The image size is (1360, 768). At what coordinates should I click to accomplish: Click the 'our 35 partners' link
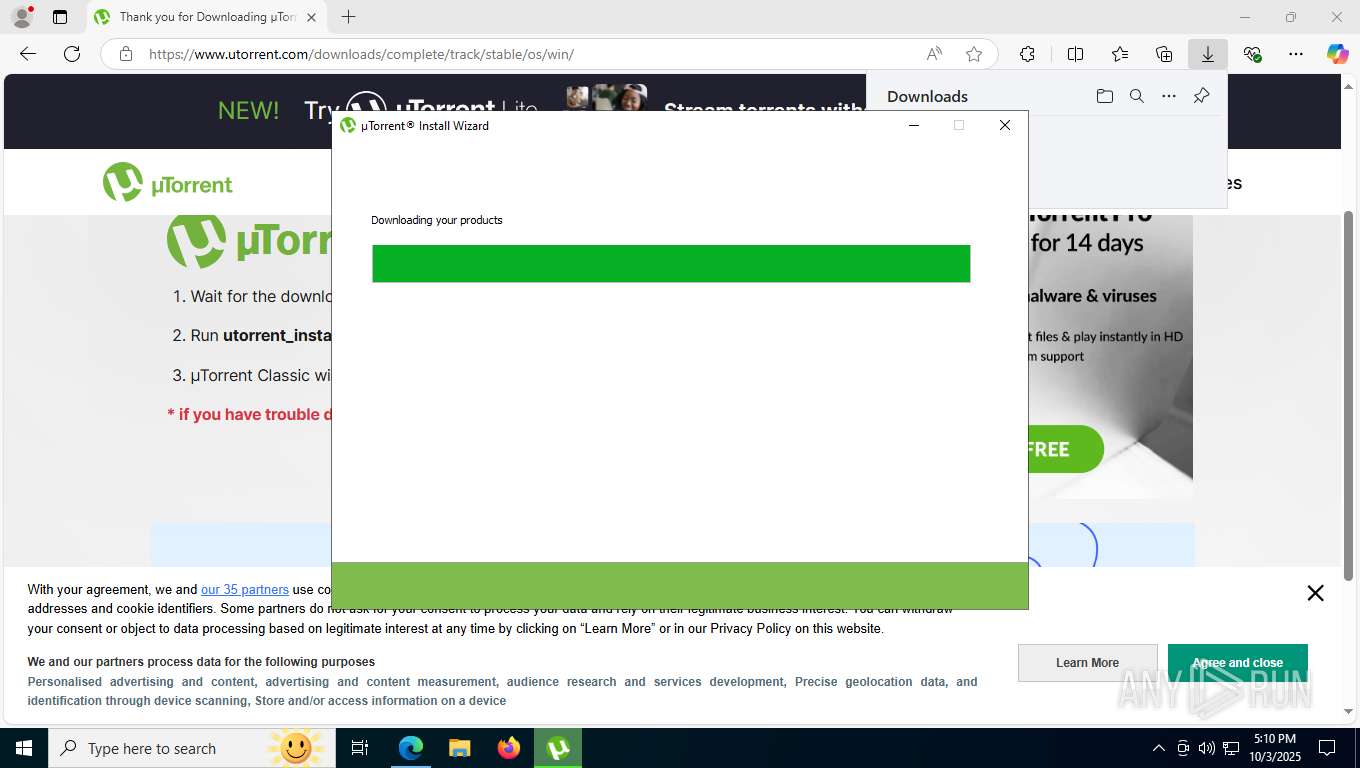[245, 590]
